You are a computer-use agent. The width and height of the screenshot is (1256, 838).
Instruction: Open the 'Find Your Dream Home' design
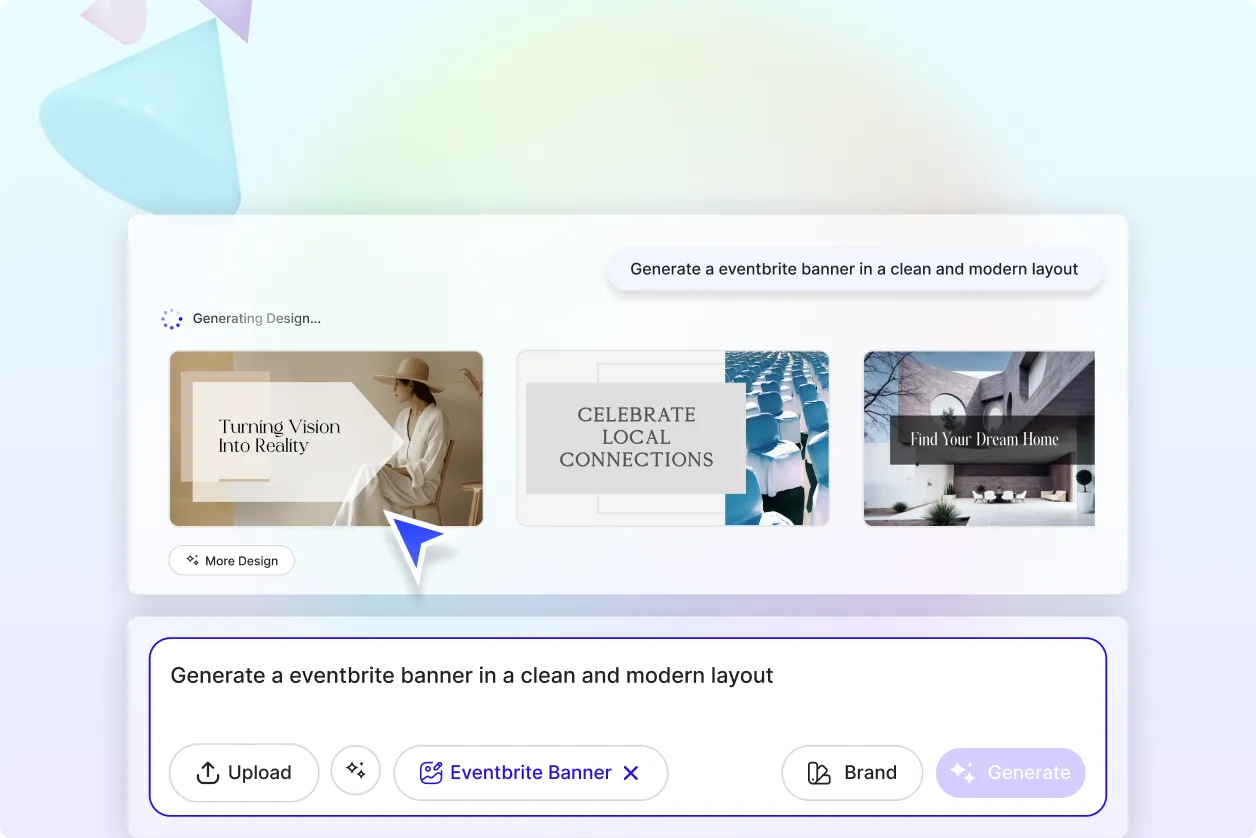pos(979,438)
